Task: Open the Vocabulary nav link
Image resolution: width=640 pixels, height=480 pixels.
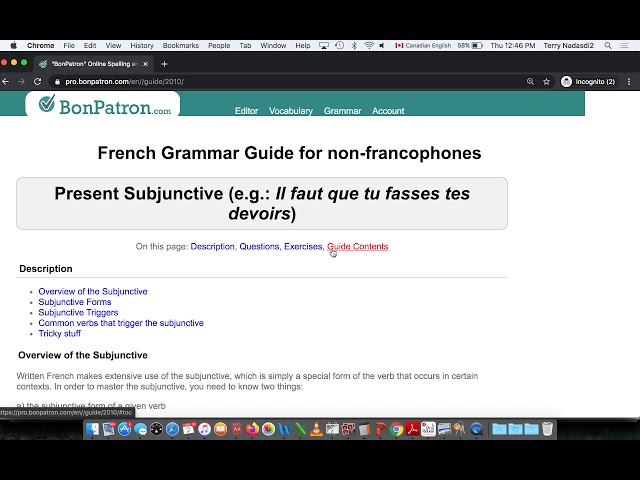Action: click(x=291, y=111)
